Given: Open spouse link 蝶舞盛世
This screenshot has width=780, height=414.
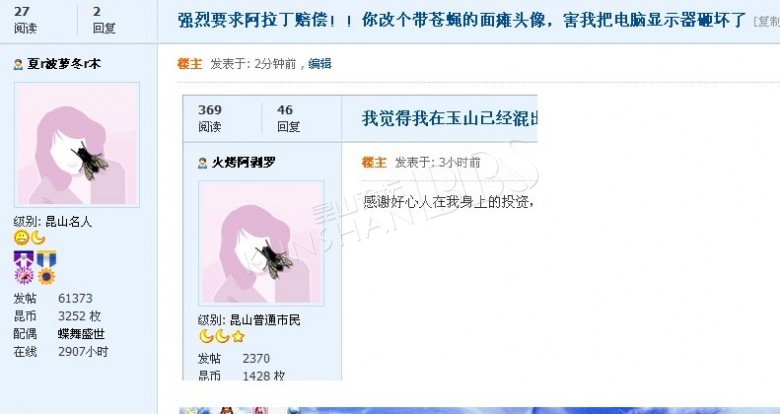Looking at the screenshot, I should pos(82,334).
